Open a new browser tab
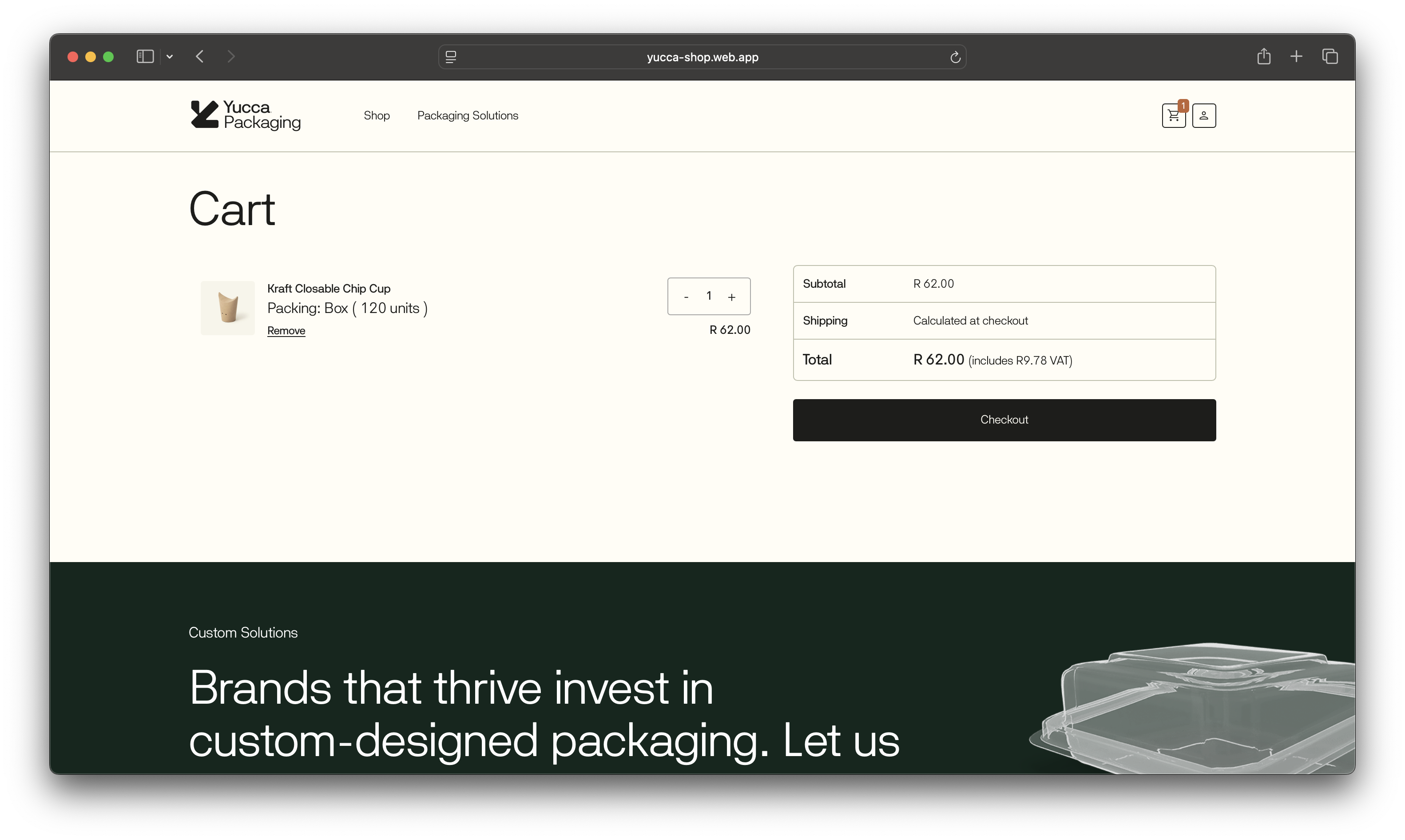Viewport: 1405px width, 840px height. coord(1296,56)
